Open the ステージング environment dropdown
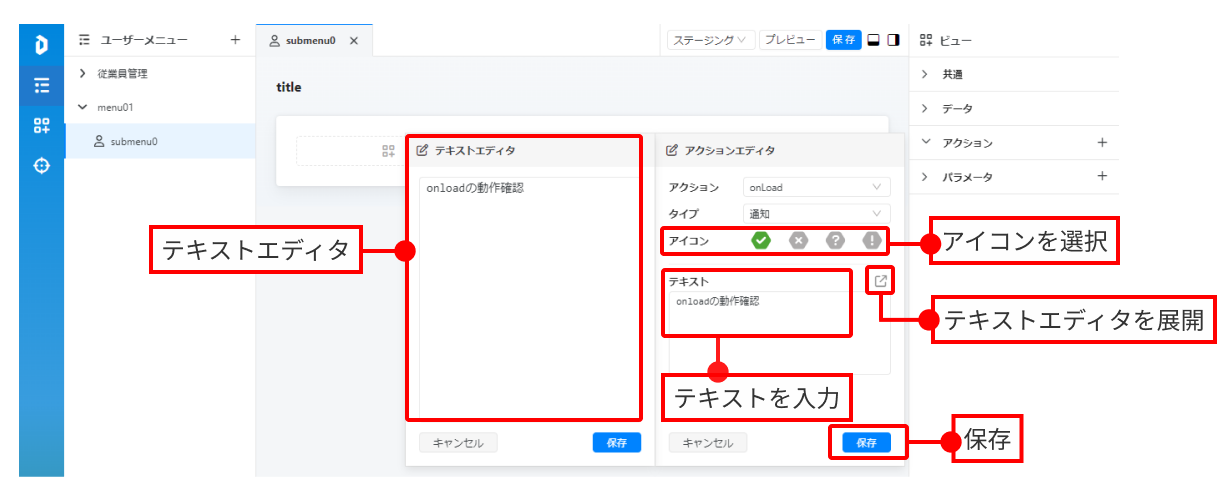The height and width of the screenshot is (500, 1230). tap(711, 40)
